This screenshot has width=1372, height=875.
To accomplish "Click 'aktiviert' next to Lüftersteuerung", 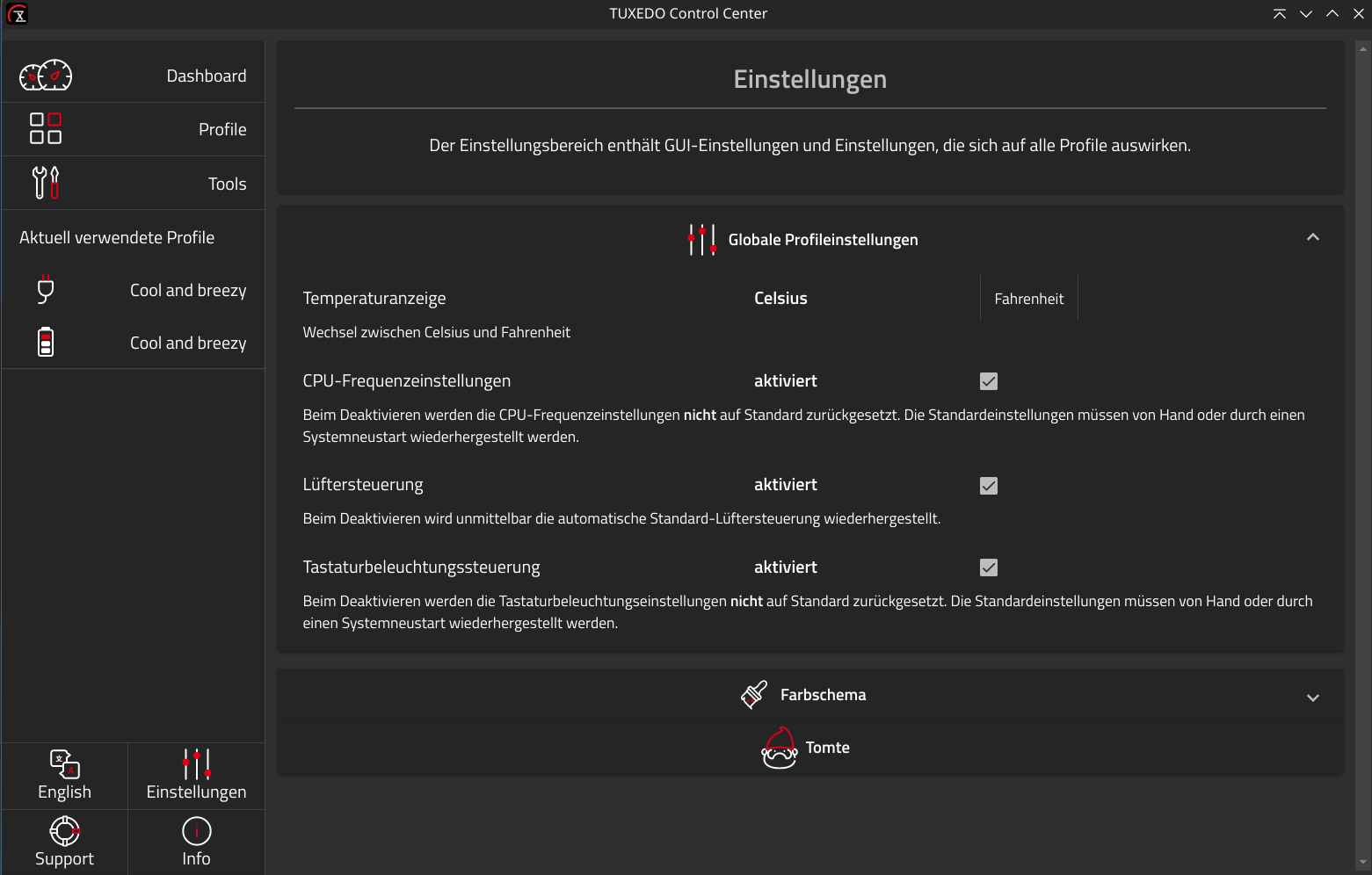I will pos(786,485).
